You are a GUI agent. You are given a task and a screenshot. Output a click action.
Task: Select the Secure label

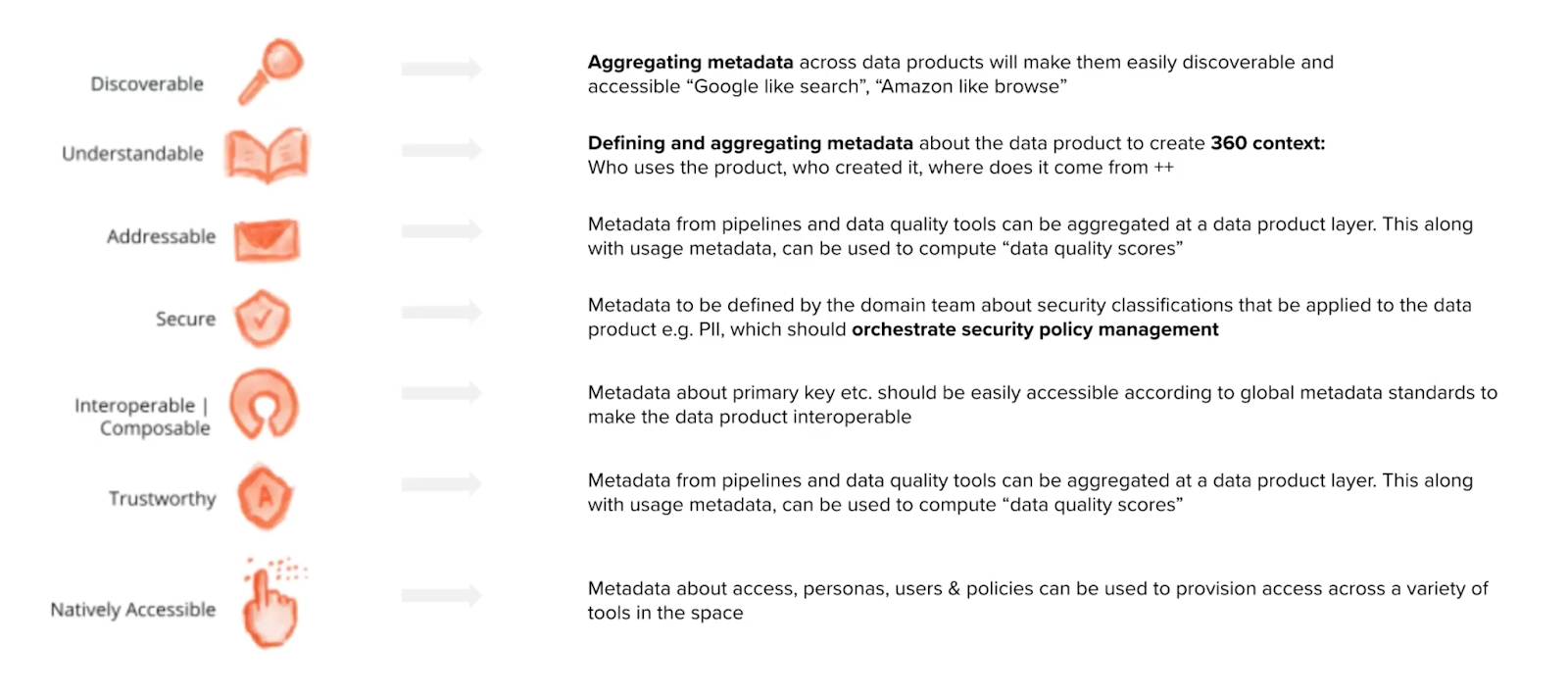tap(185, 319)
